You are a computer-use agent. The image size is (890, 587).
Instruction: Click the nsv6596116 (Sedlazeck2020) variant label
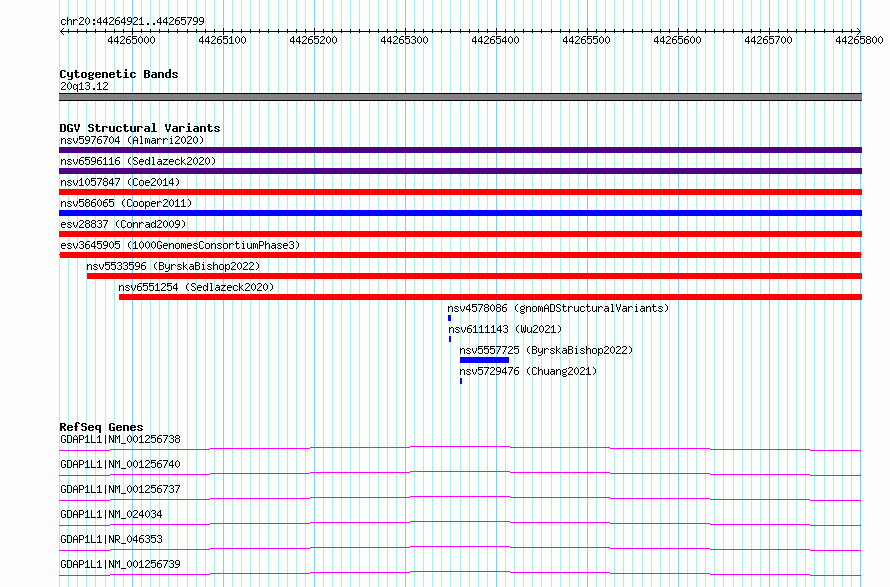coord(138,161)
